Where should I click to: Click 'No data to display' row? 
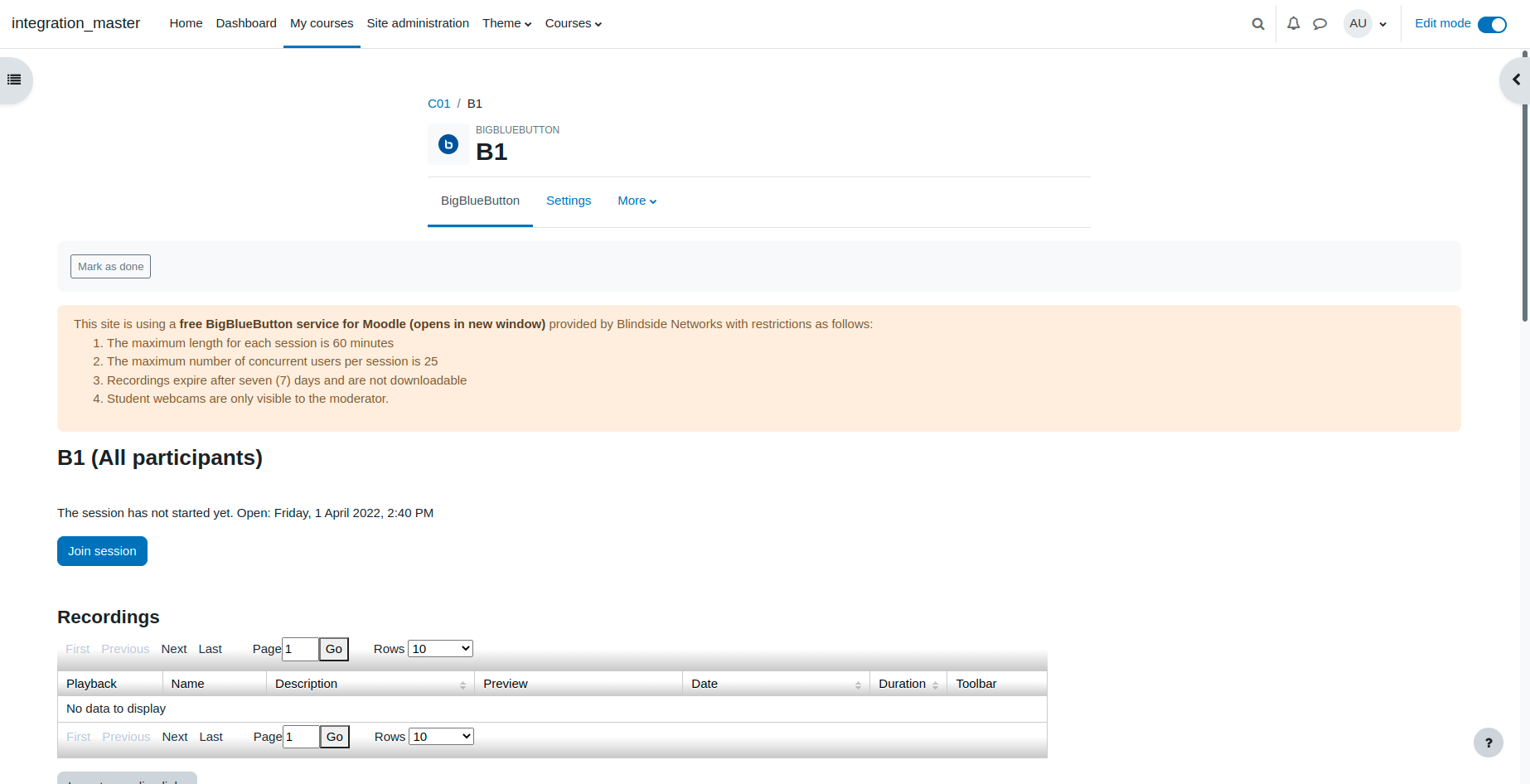(552, 709)
